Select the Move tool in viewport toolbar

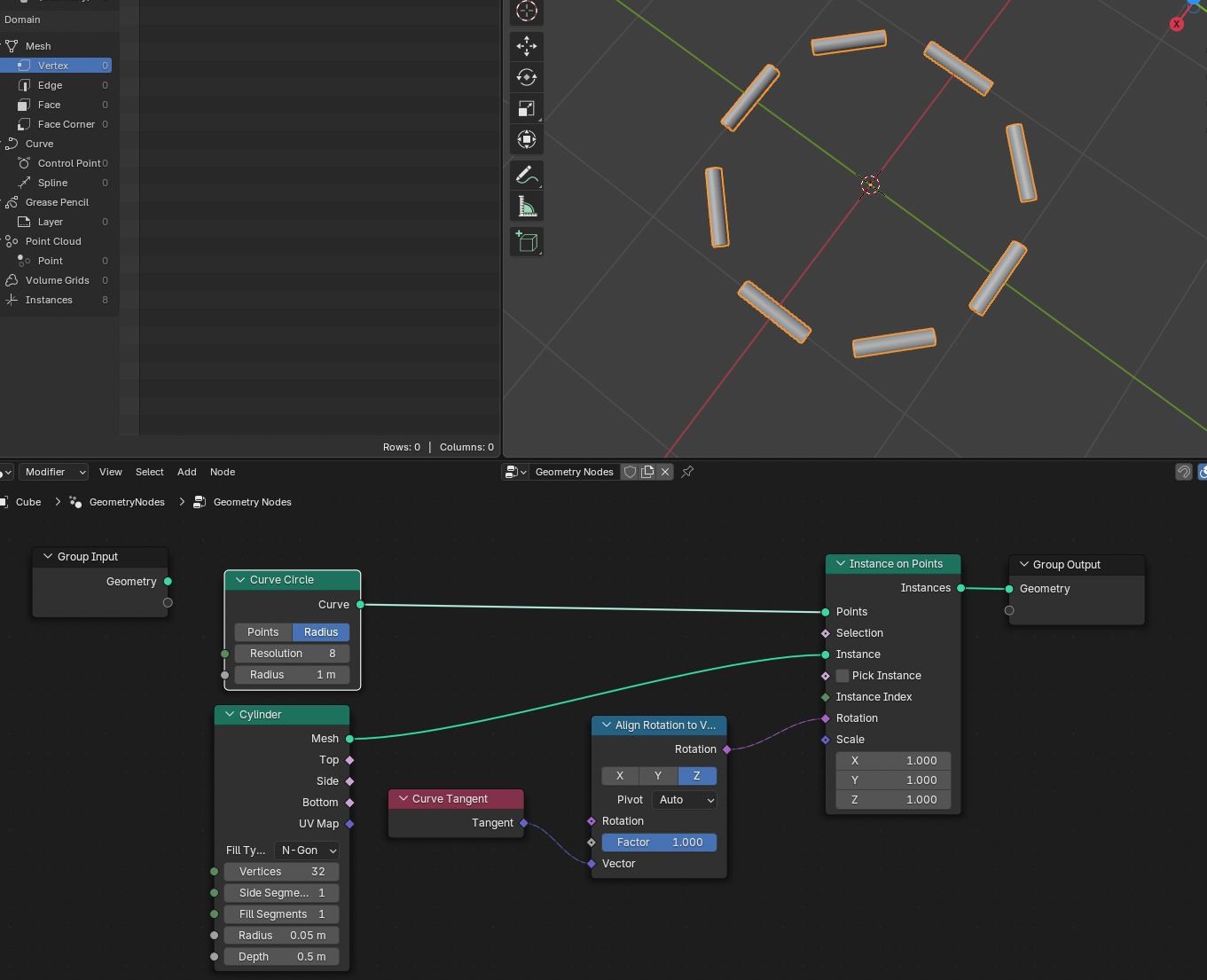(527, 46)
